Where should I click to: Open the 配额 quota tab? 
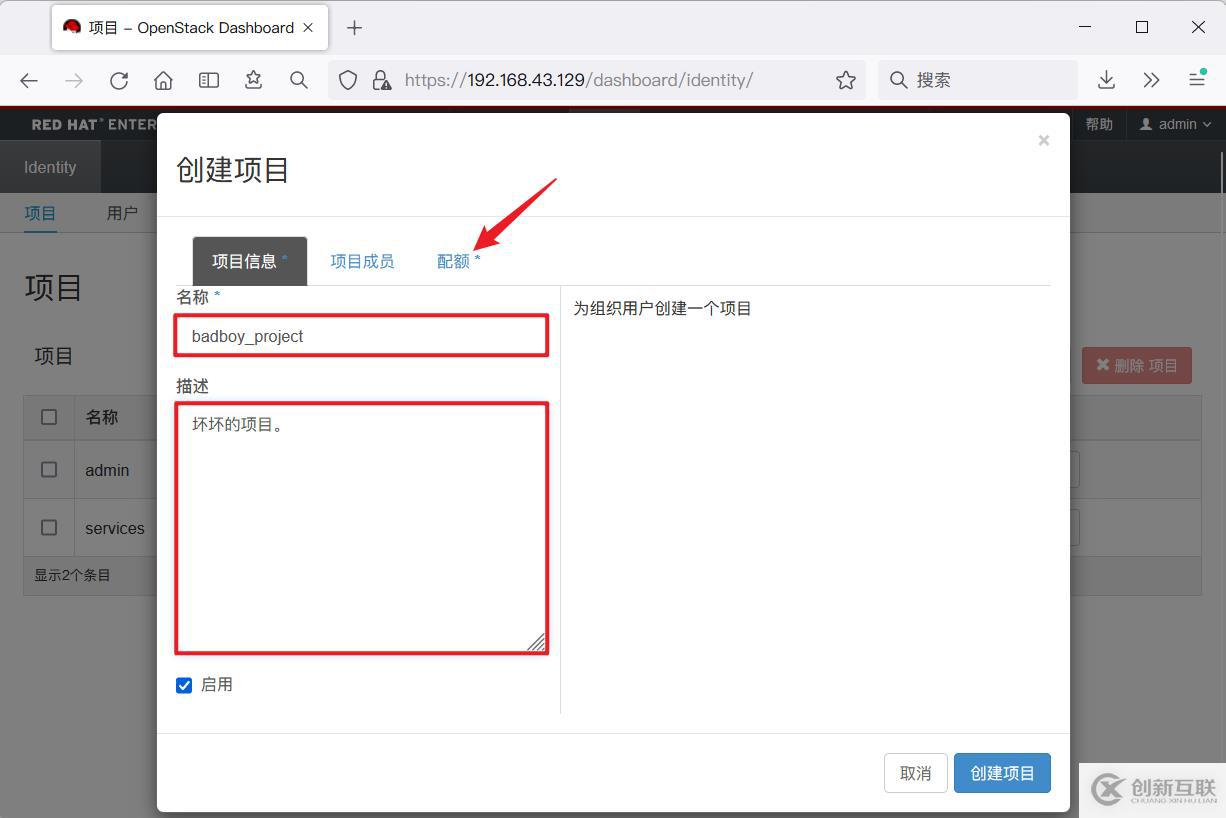coord(459,261)
